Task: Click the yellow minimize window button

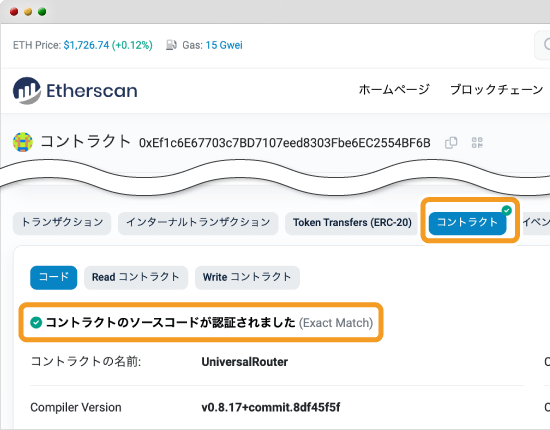Action: tap(28, 12)
